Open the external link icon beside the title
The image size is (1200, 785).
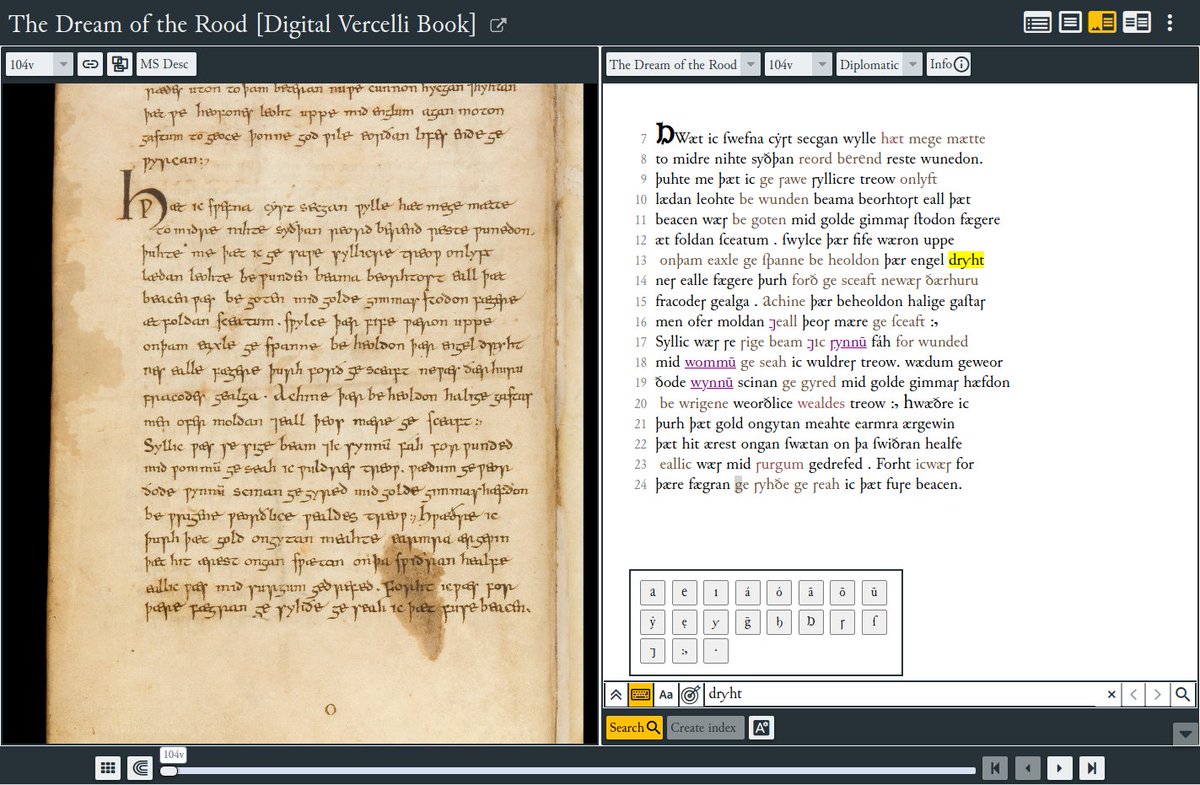point(497,26)
